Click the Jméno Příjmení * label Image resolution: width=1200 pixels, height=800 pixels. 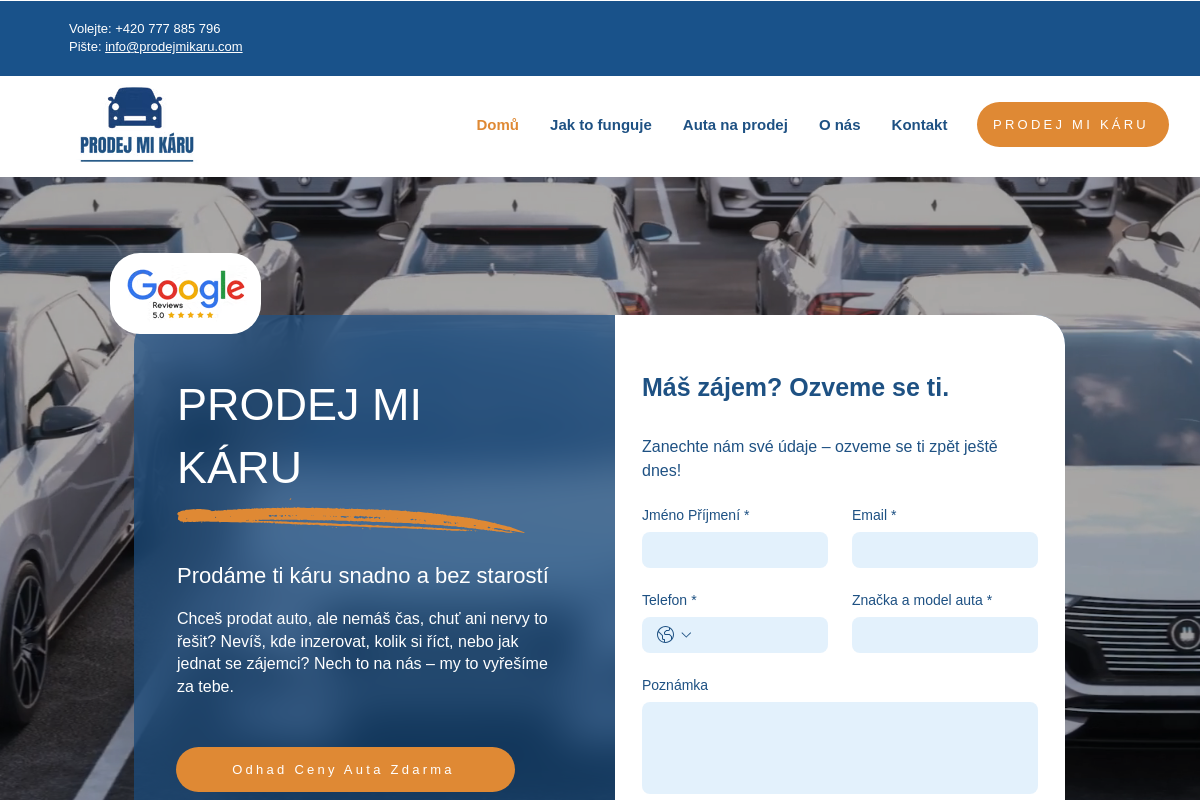tap(695, 515)
